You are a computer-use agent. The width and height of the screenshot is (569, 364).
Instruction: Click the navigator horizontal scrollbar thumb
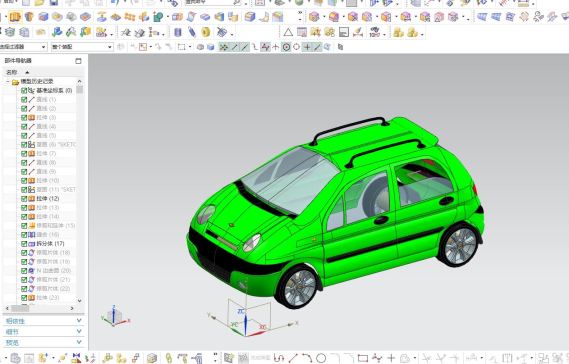click(x=20, y=308)
